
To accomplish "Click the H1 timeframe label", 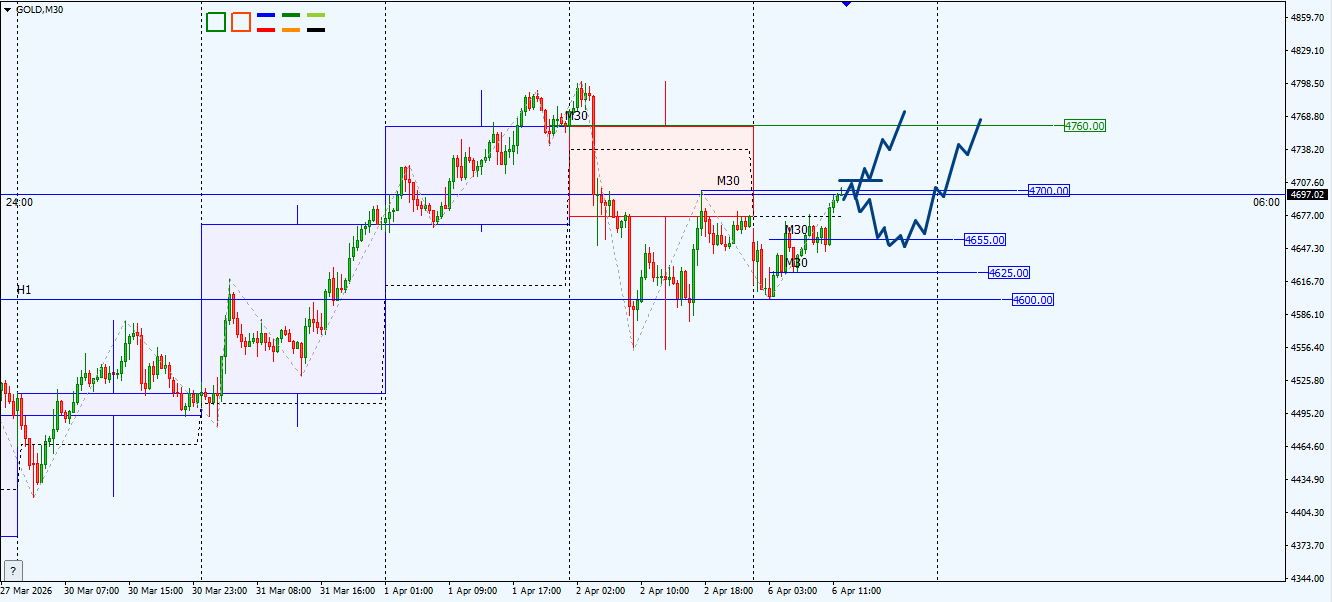I will [x=24, y=290].
